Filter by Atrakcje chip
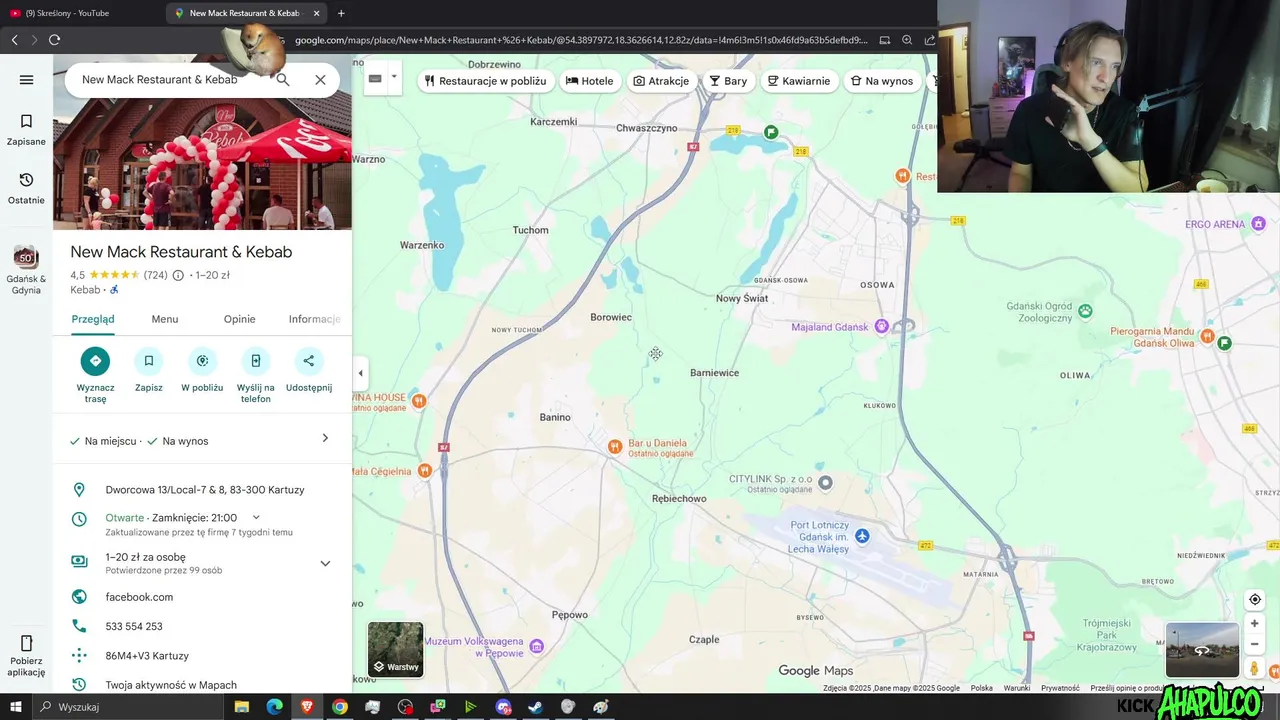Image resolution: width=1280 pixels, height=720 pixels. tap(662, 81)
